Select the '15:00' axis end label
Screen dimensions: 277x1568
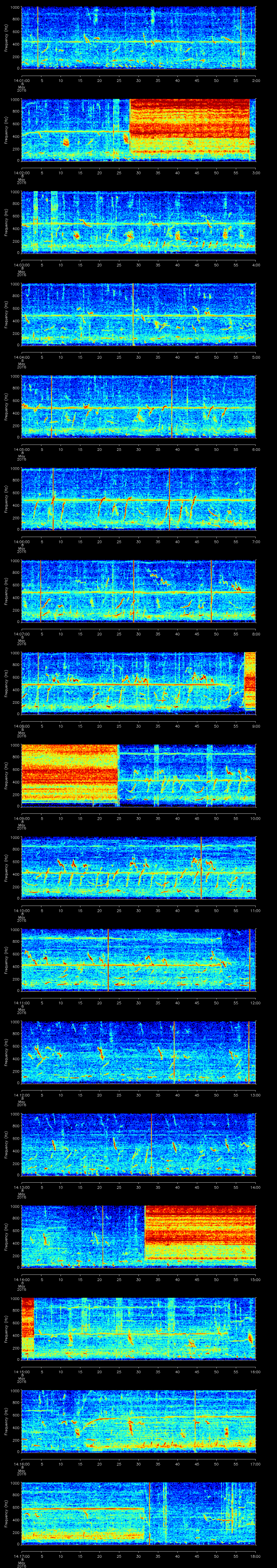[255, 1279]
